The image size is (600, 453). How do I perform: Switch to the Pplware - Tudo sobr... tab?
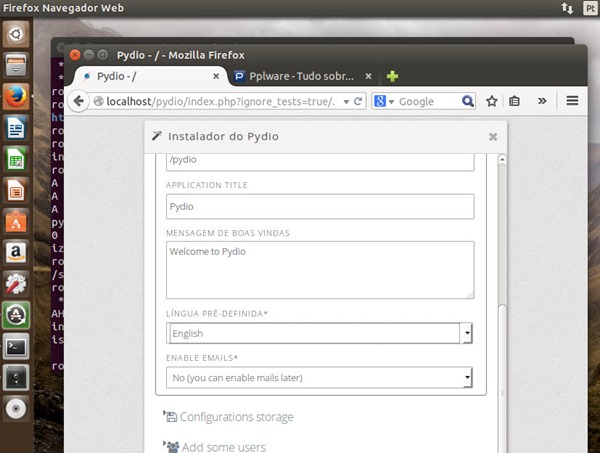[x=302, y=76]
